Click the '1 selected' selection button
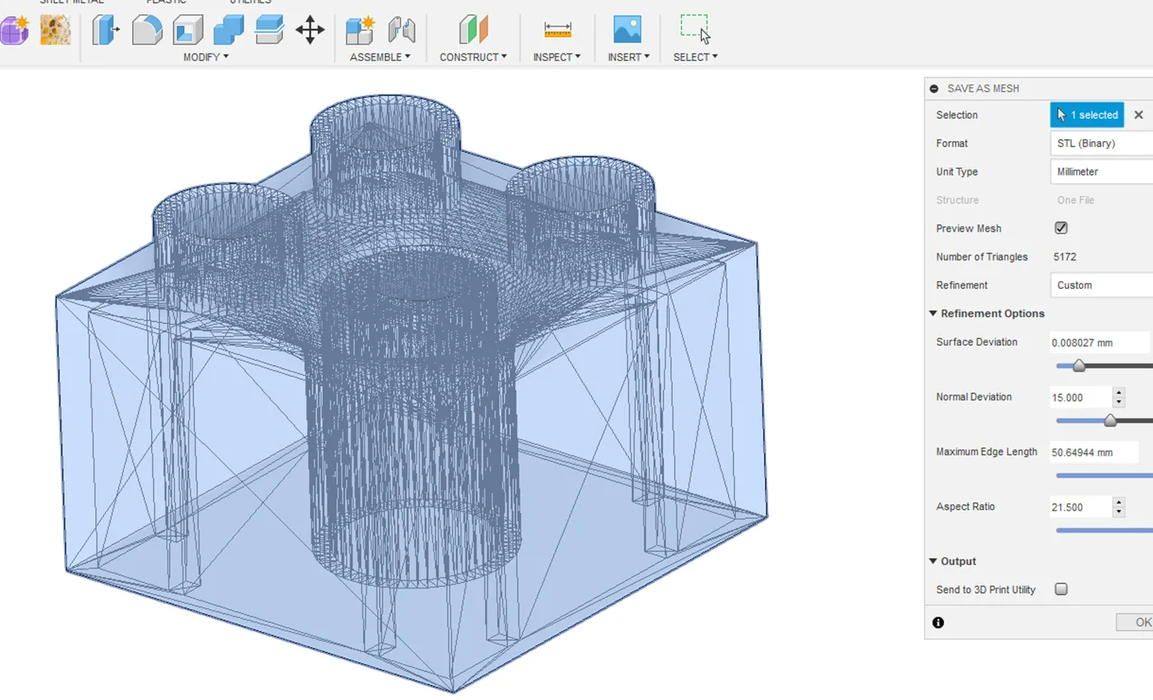This screenshot has width=1153, height=700. pos(1087,115)
